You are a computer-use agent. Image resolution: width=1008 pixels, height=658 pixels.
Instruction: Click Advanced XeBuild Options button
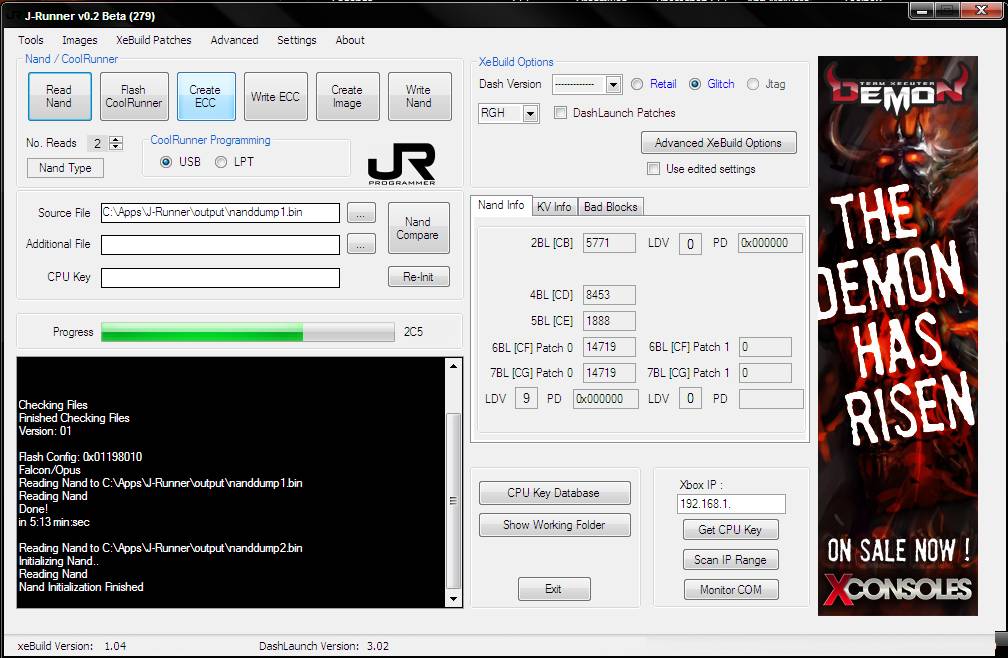[x=718, y=143]
